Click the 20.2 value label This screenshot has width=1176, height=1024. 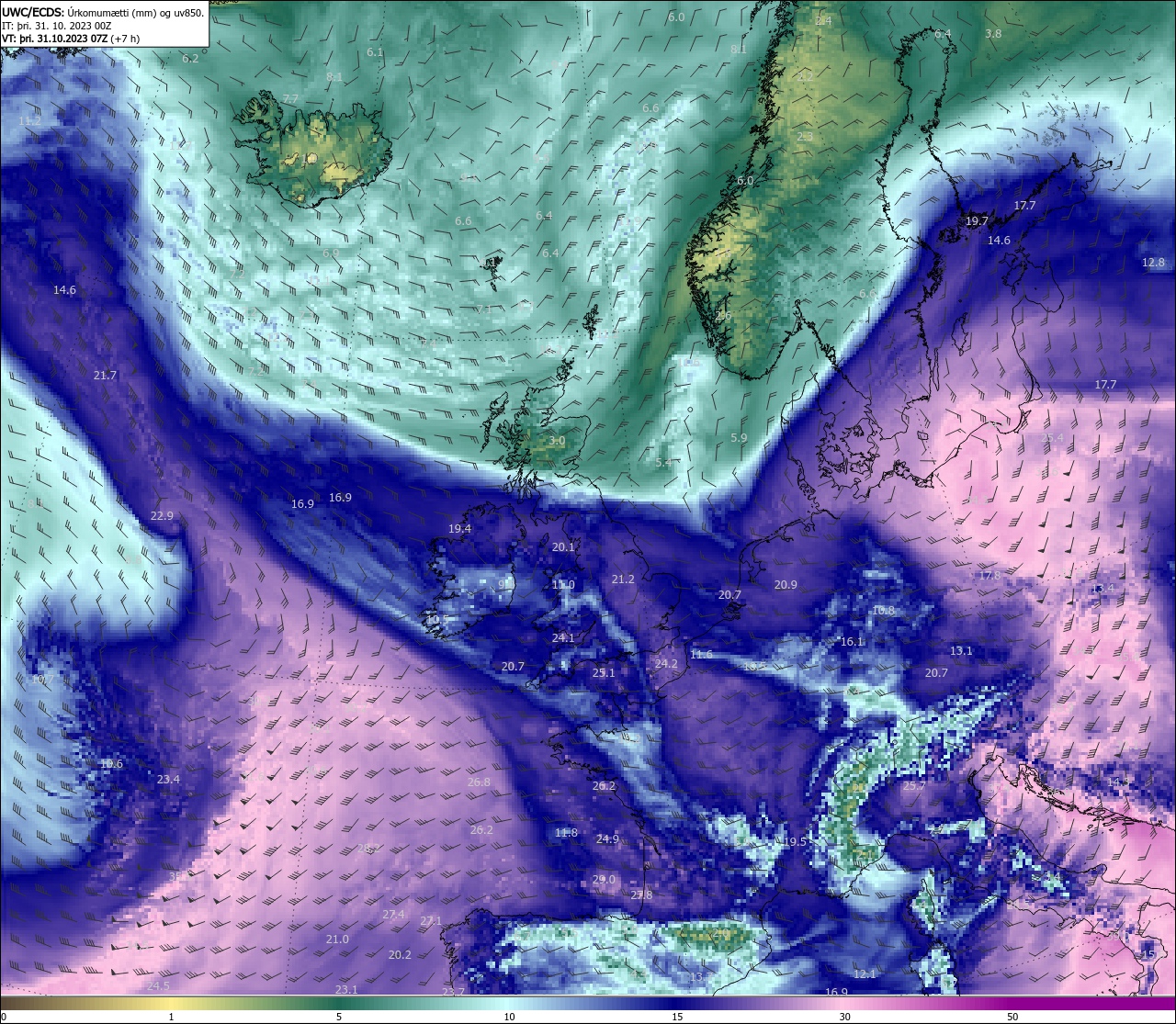pos(400,955)
